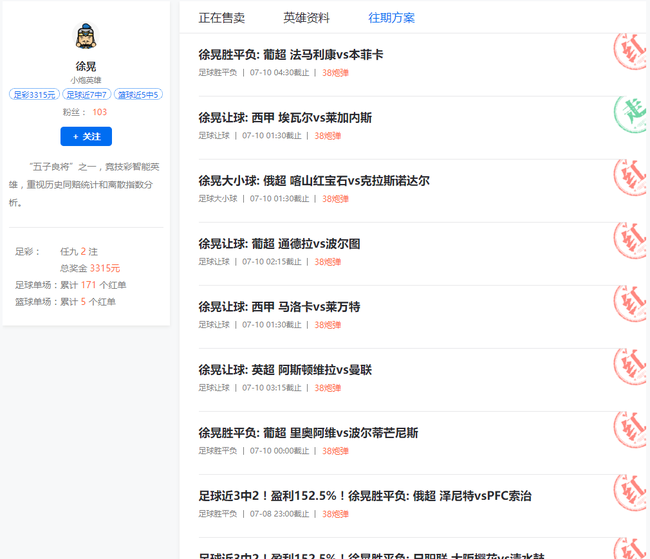The height and width of the screenshot is (559, 650).
Task: Click green 走 stamp on 埃瓦尔vs莱加内斯 row
Action: point(630,114)
